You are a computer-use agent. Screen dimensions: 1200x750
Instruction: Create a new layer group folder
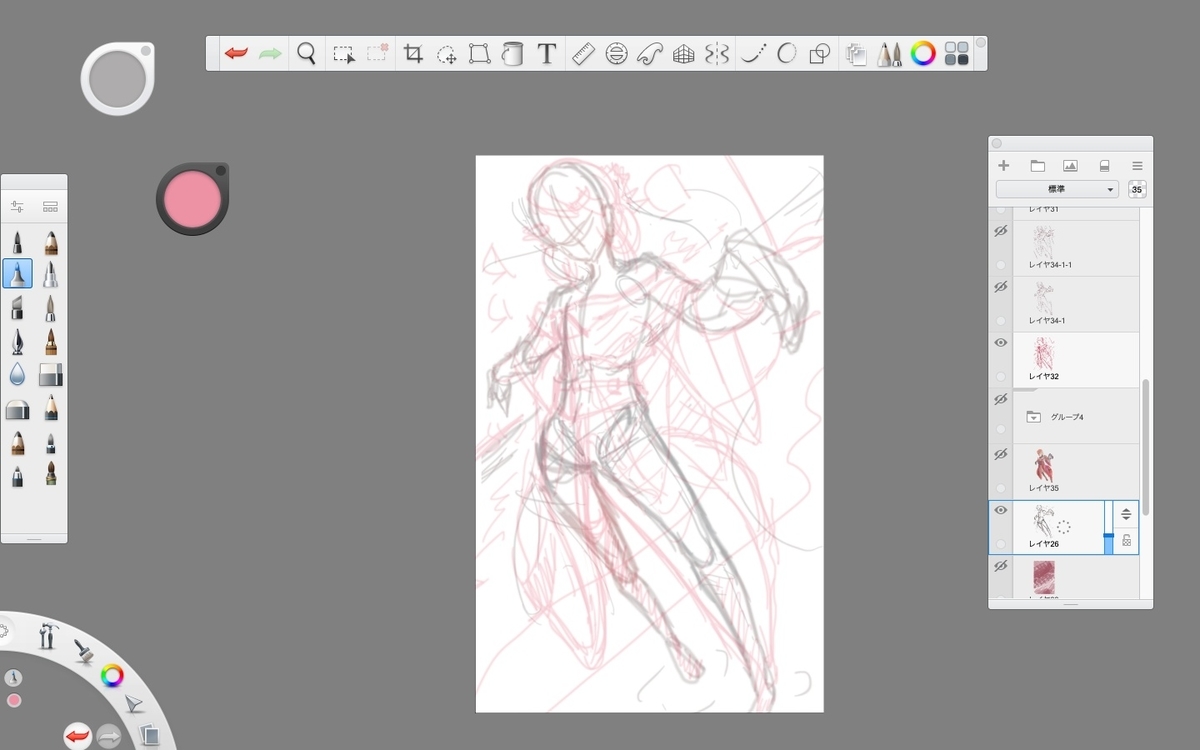click(x=1037, y=166)
